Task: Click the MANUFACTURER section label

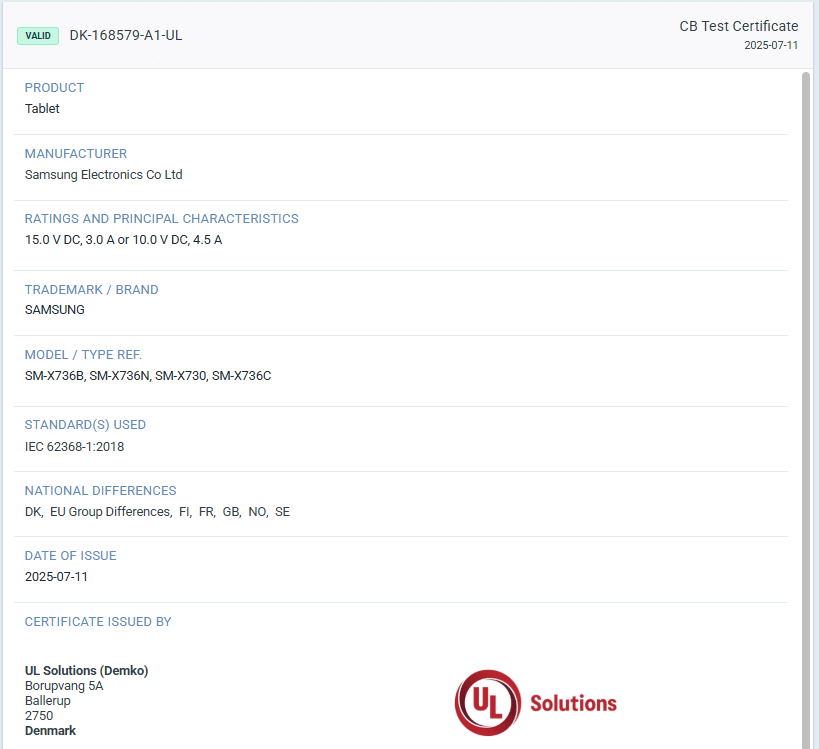Action: point(76,154)
